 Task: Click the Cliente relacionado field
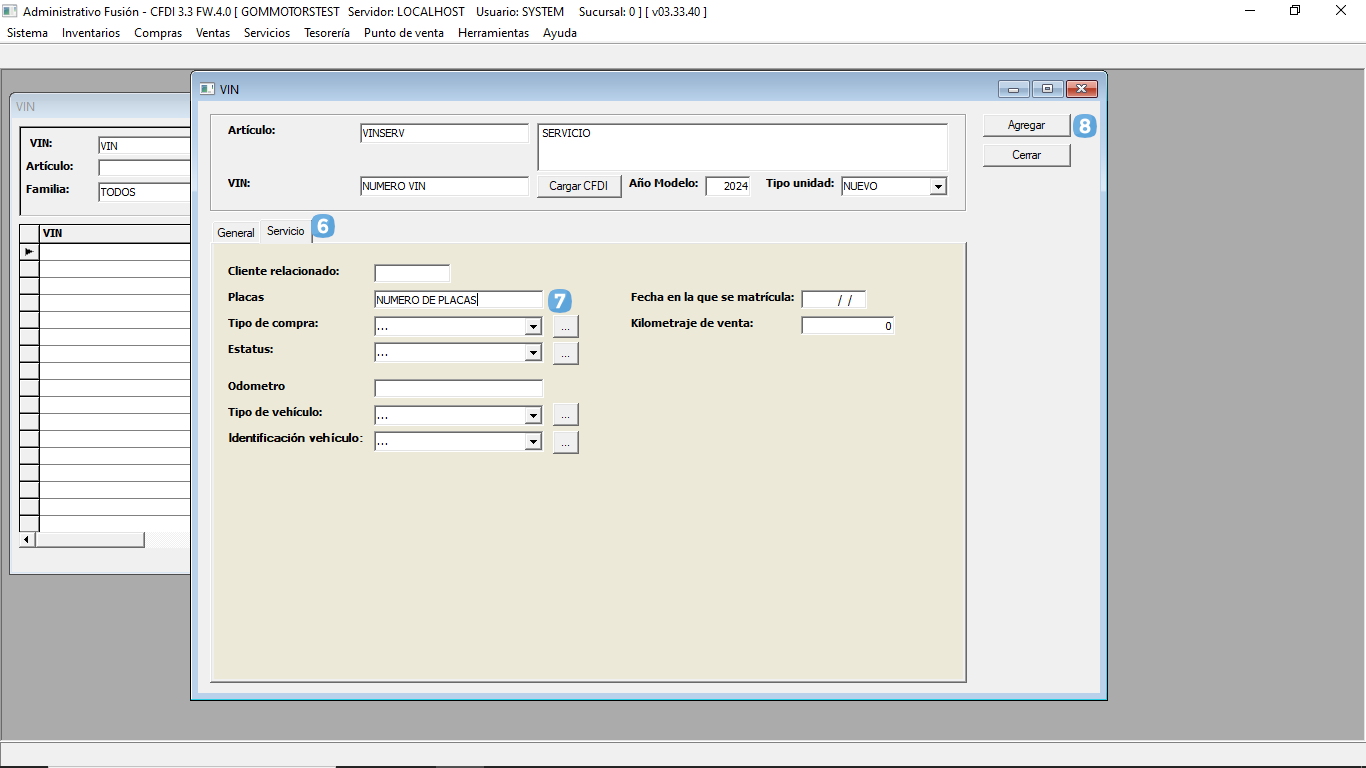412,273
